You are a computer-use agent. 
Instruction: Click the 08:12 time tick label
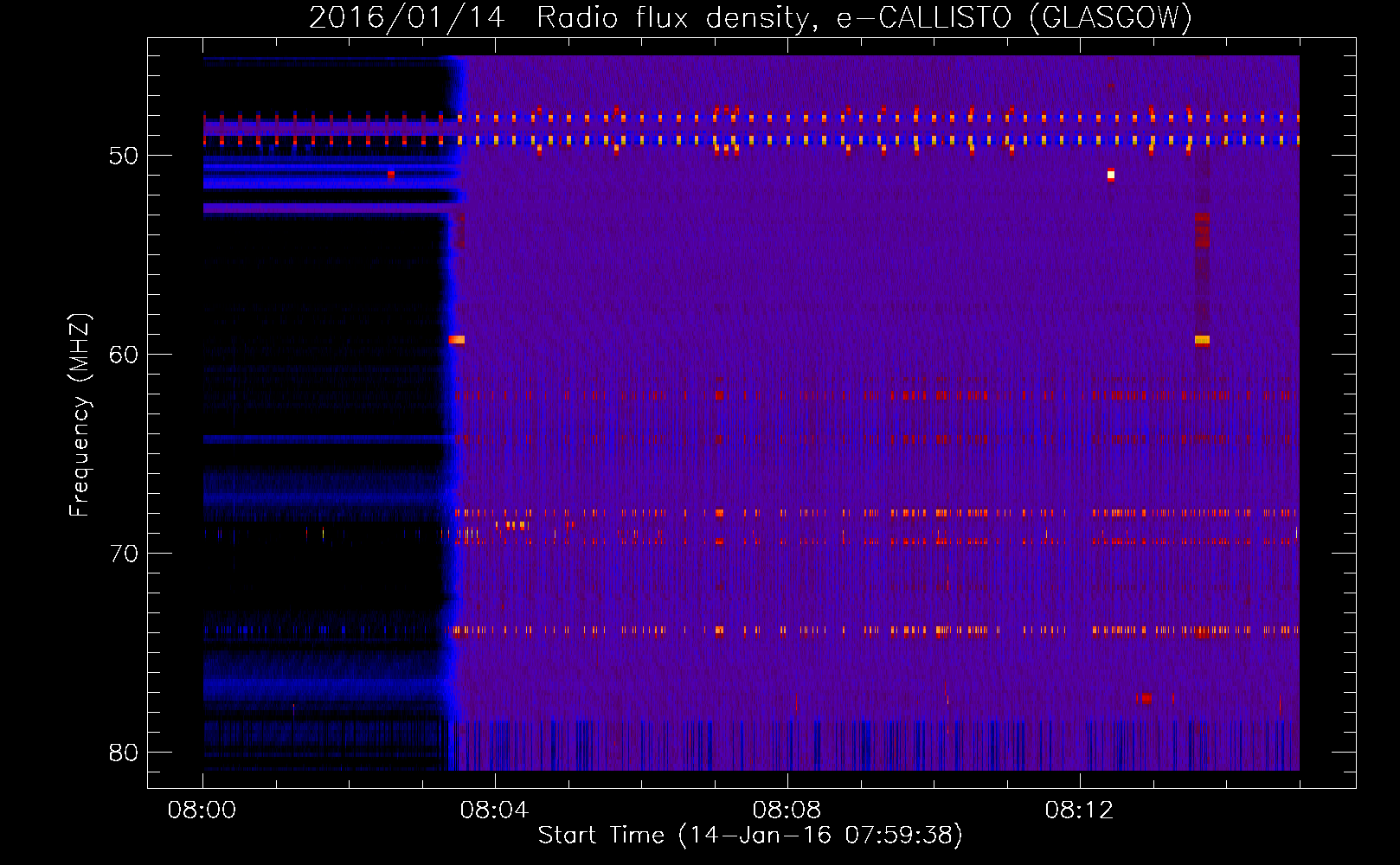pos(1079,811)
